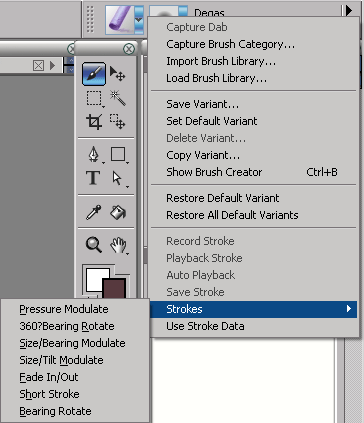This screenshot has height=423, width=364.
Task: Open brush selector flyout menu arrow
Action: (348, 11)
